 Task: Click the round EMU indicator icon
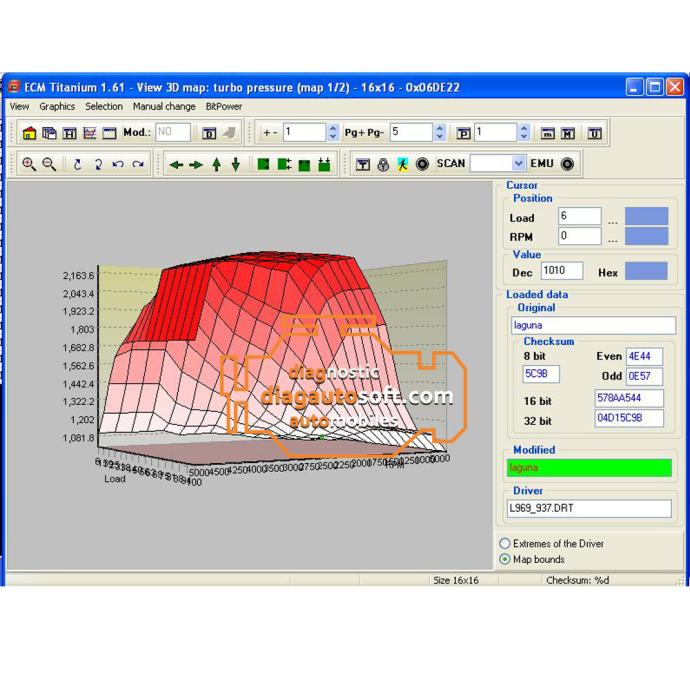[568, 164]
